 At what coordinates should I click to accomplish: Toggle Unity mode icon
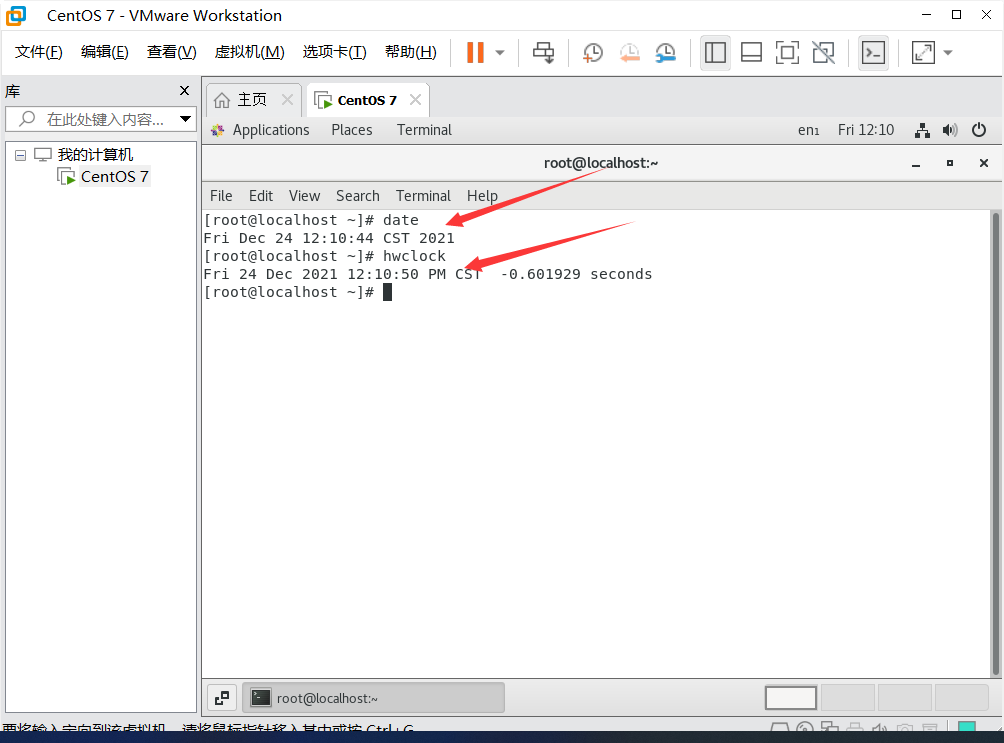(823, 53)
